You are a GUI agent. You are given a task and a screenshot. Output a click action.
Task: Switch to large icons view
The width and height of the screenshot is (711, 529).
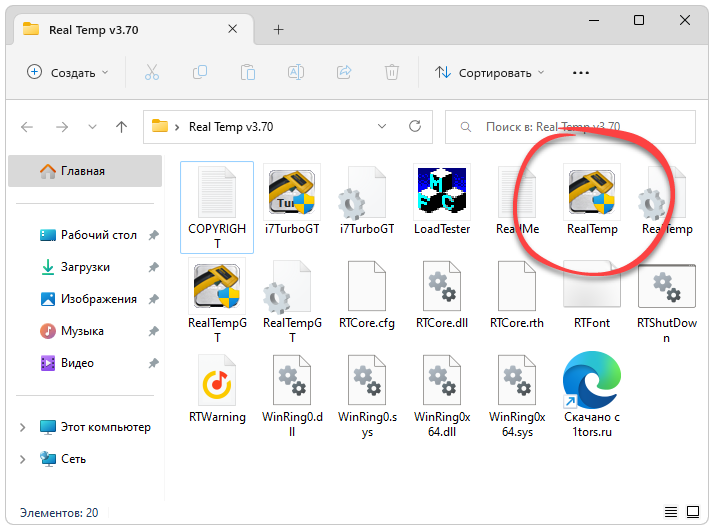coord(693,512)
